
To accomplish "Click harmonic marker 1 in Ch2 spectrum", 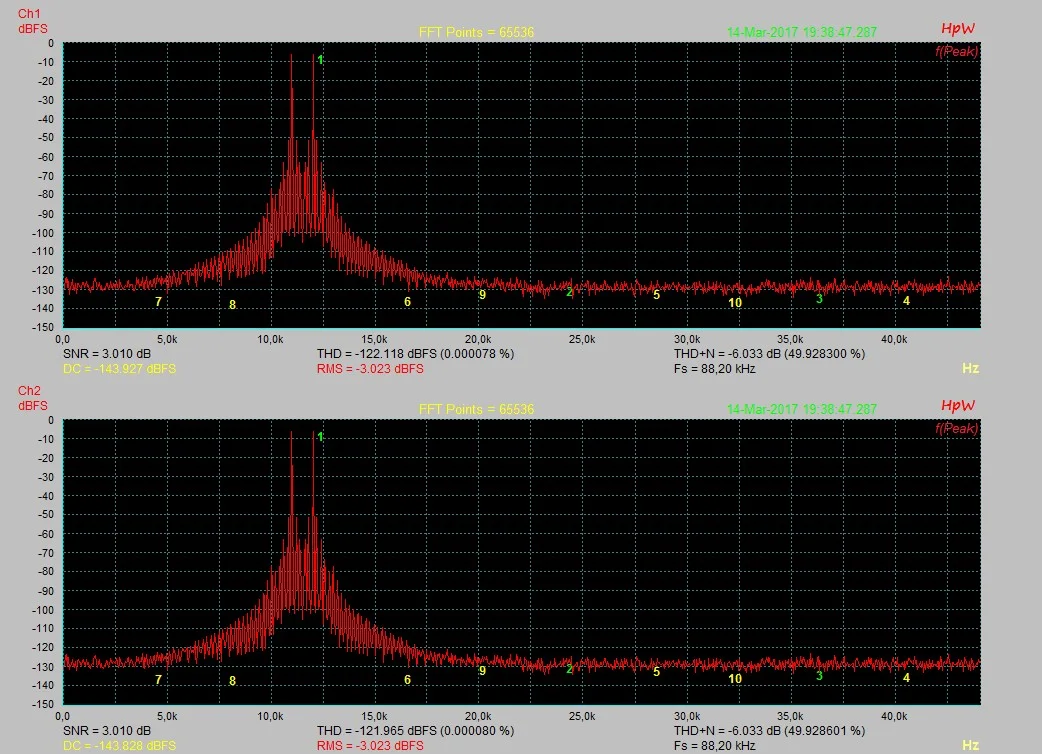I will [x=320, y=436].
